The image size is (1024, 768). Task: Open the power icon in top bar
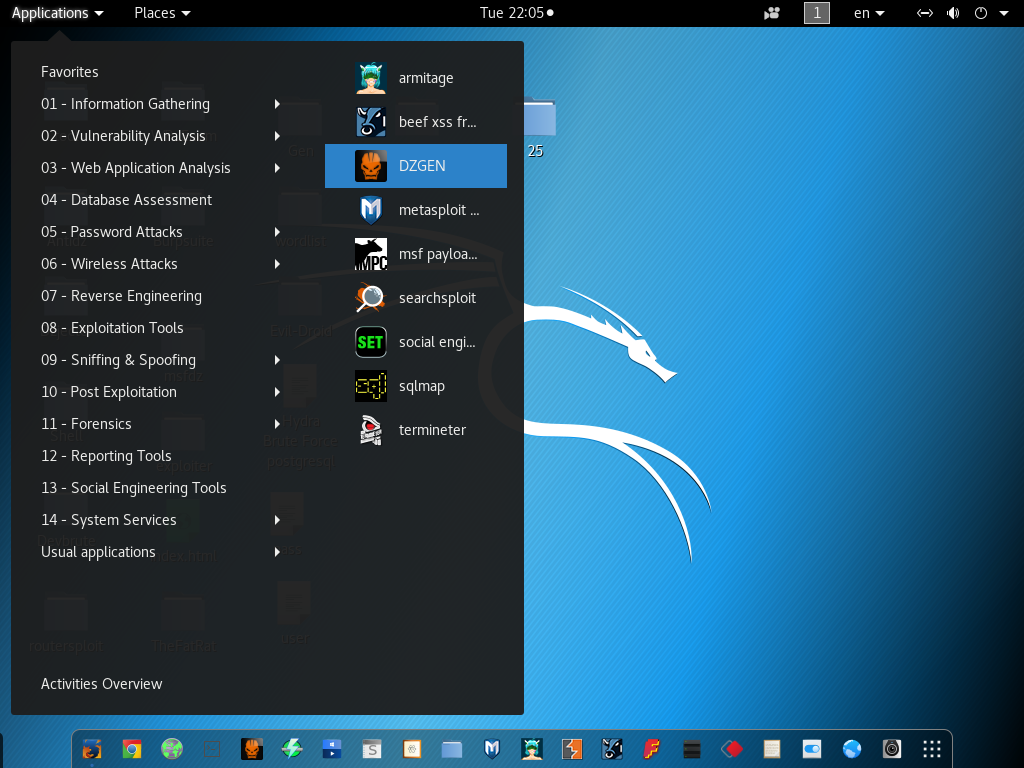[981, 13]
